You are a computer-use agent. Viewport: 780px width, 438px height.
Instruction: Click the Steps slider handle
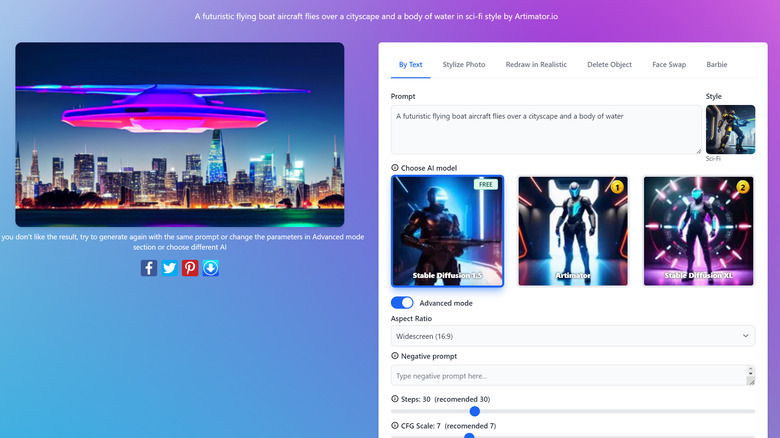(x=475, y=411)
